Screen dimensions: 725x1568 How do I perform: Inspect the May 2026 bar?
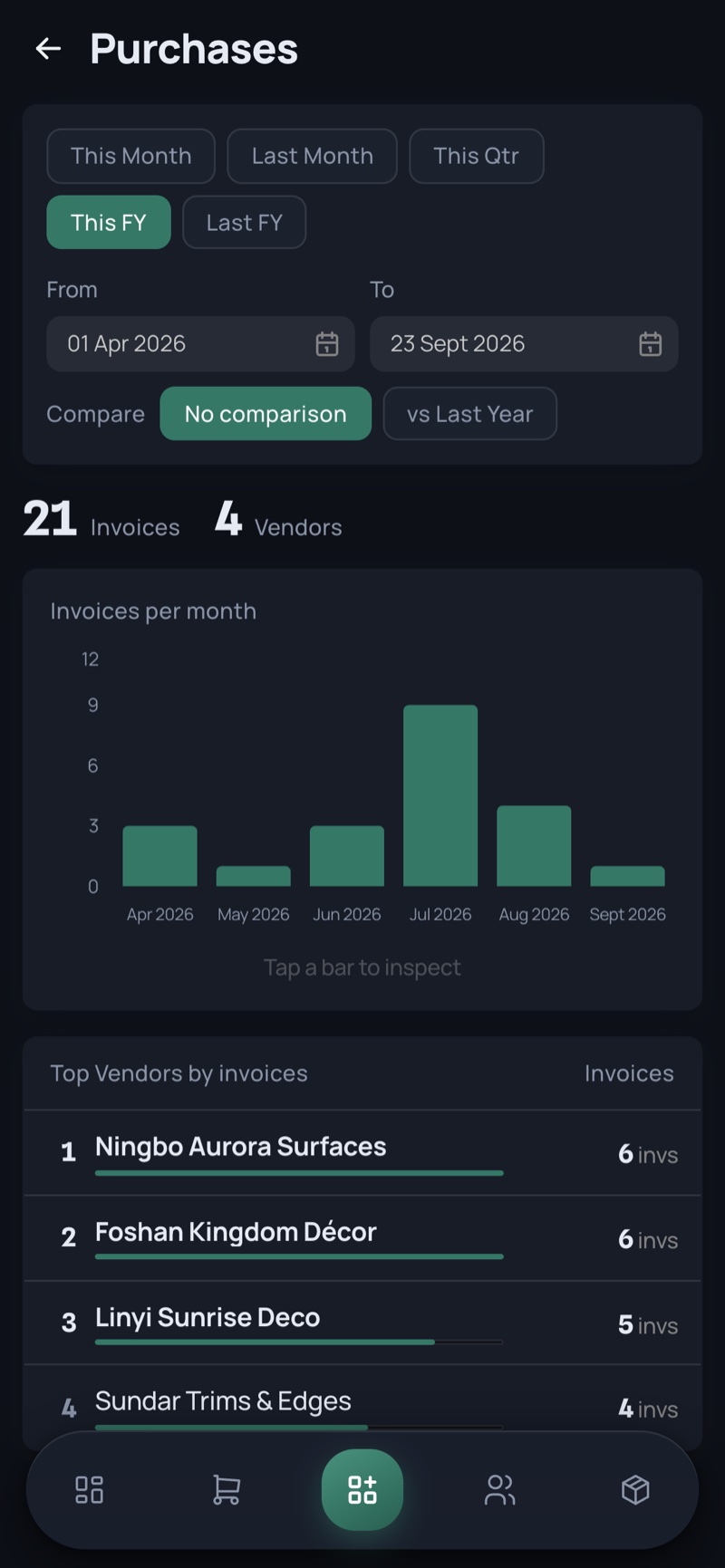(254, 876)
